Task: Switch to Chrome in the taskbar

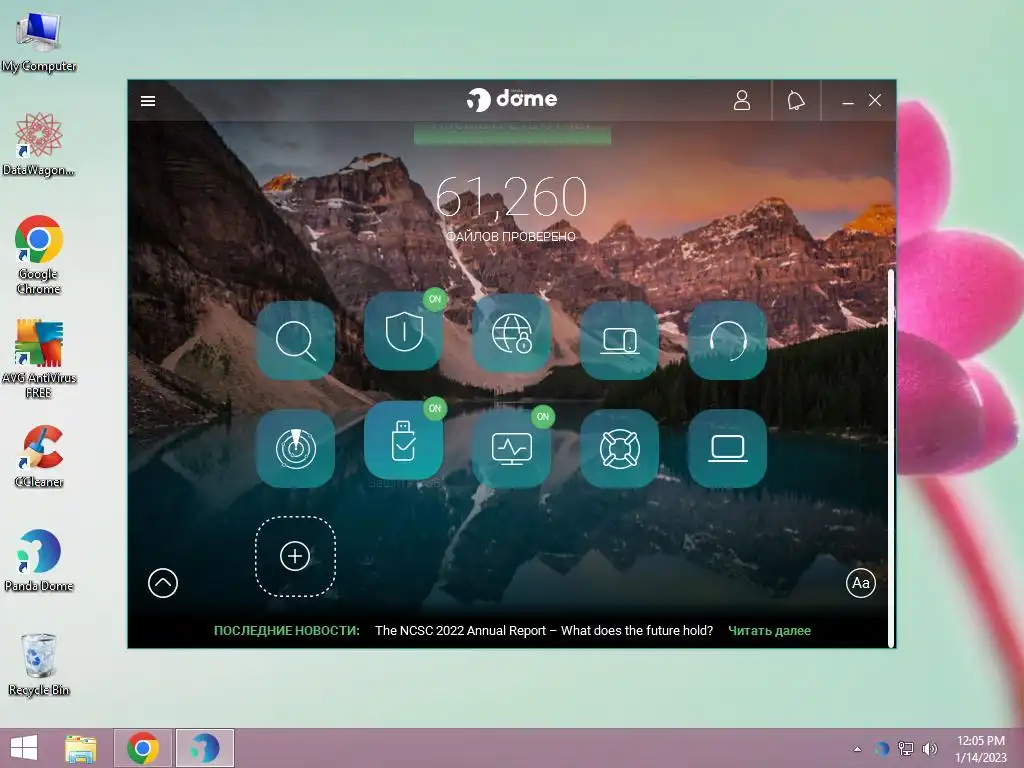Action: pyautogui.click(x=143, y=748)
